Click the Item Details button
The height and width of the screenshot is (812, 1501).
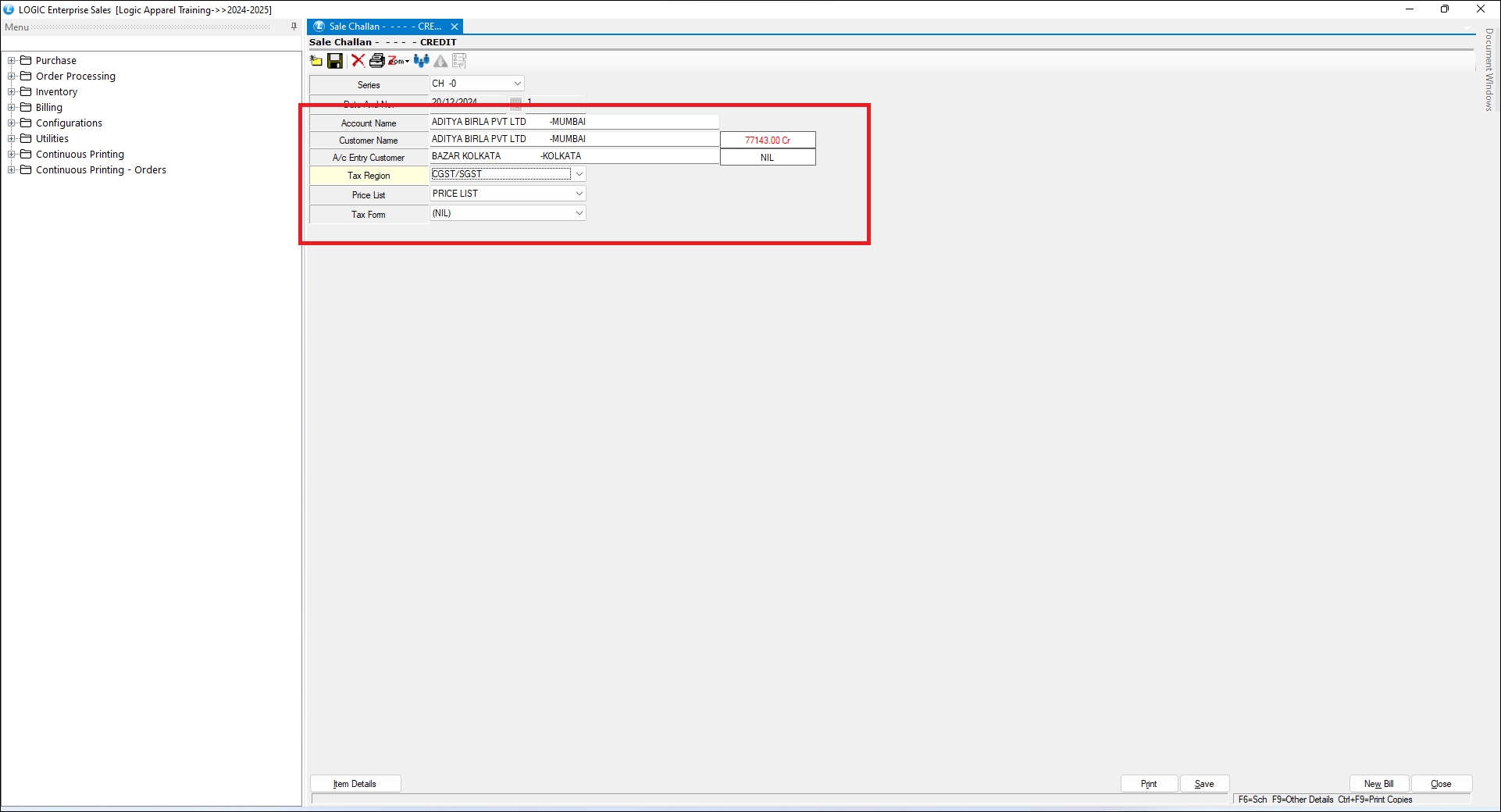355,784
